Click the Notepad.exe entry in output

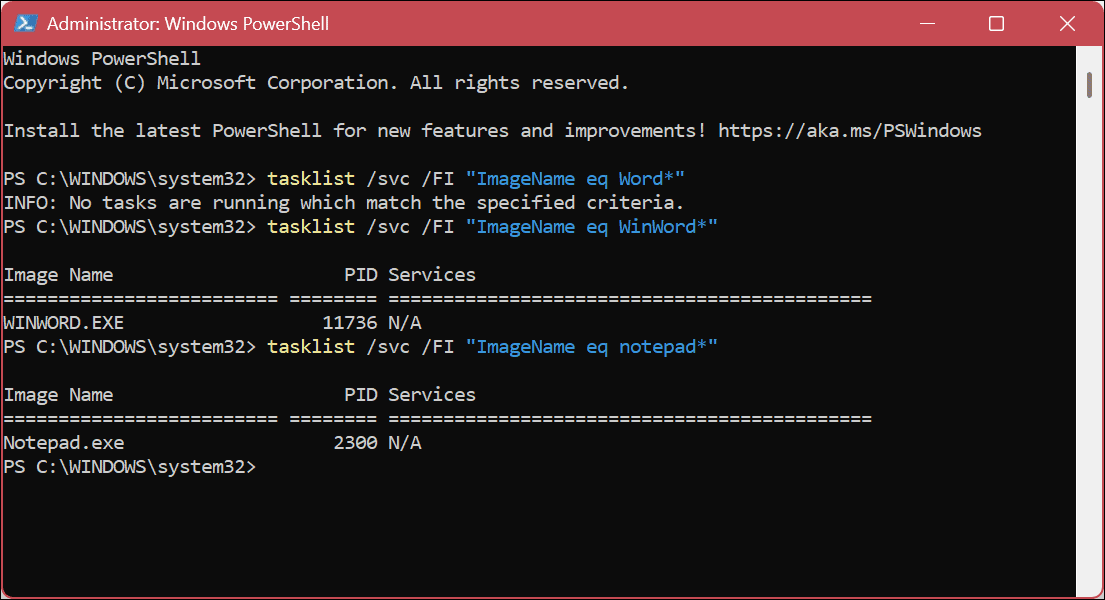click(63, 442)
